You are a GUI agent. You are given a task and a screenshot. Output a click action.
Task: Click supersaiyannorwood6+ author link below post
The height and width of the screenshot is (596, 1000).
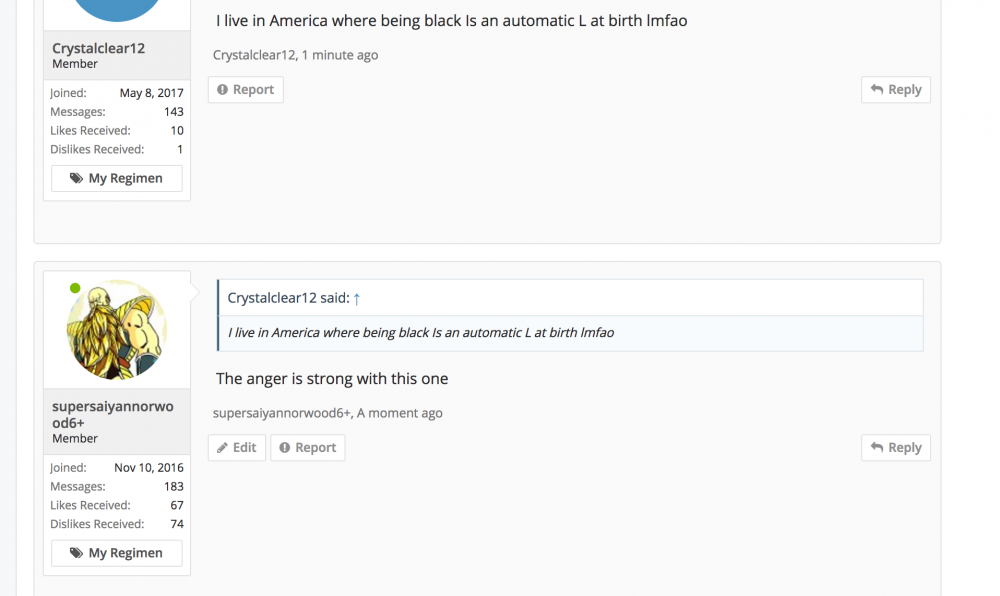(x=282, y=413)
